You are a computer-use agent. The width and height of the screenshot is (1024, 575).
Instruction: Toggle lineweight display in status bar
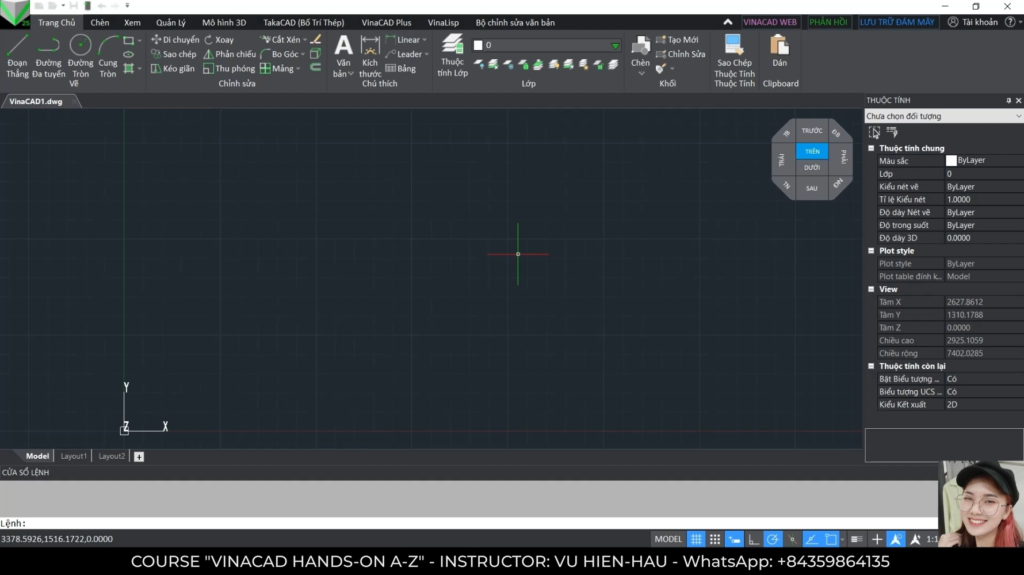[856, 539]
